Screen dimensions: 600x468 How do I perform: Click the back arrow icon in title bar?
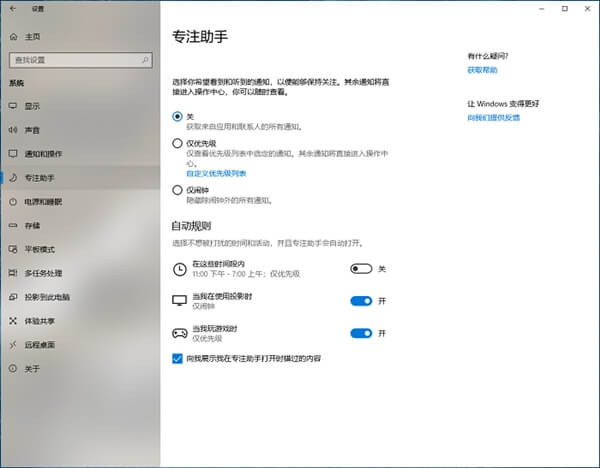point(12,9)
